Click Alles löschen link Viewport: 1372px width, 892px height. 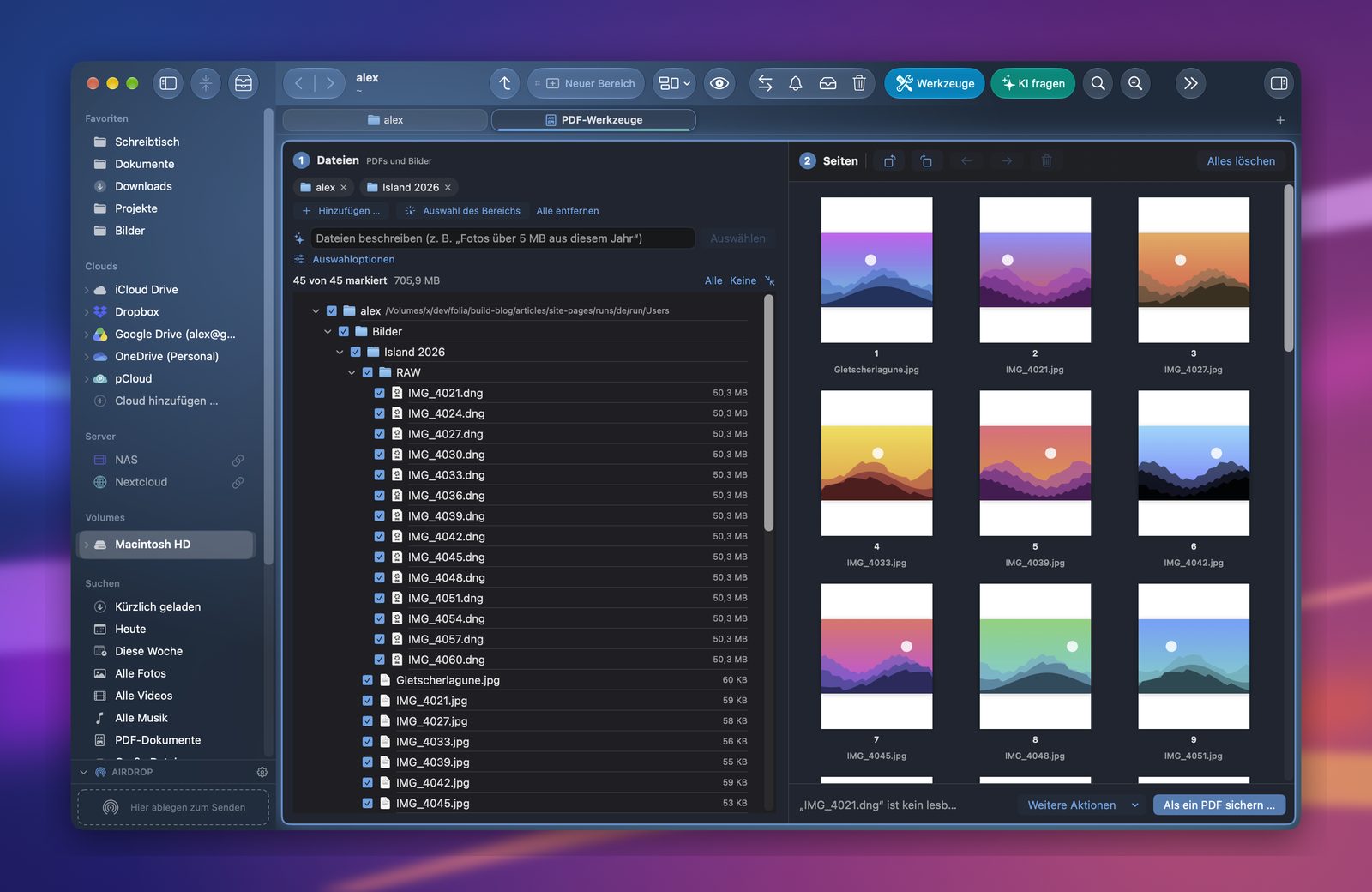pyautogui.click(x=1241, y=160)
